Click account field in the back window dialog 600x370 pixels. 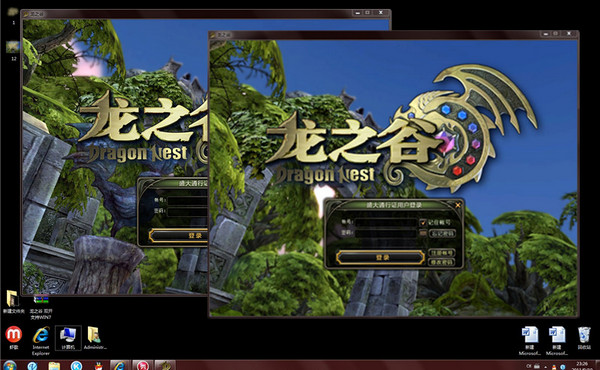click(x=188, y=200)
